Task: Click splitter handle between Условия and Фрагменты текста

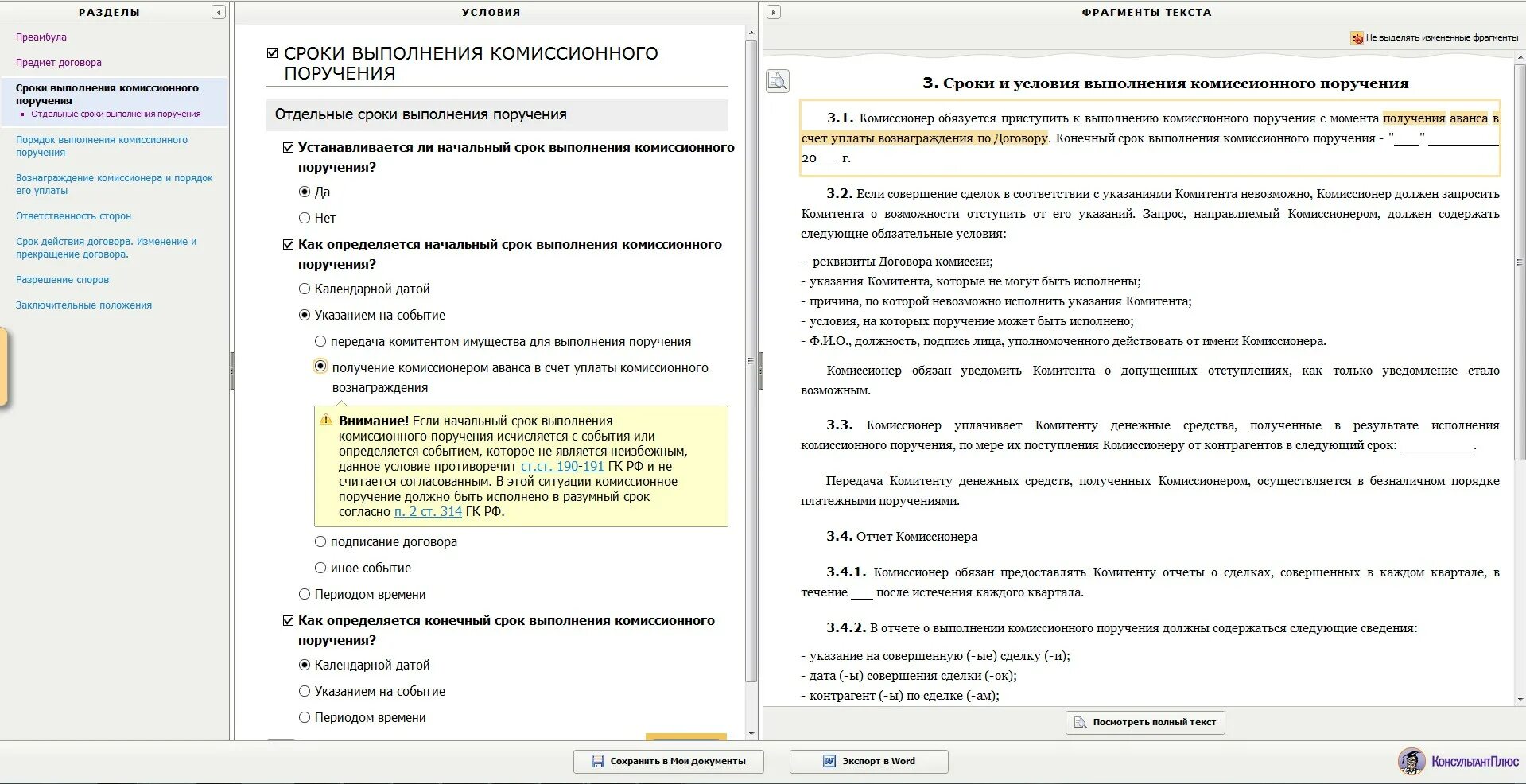Action: click(761, 371)
